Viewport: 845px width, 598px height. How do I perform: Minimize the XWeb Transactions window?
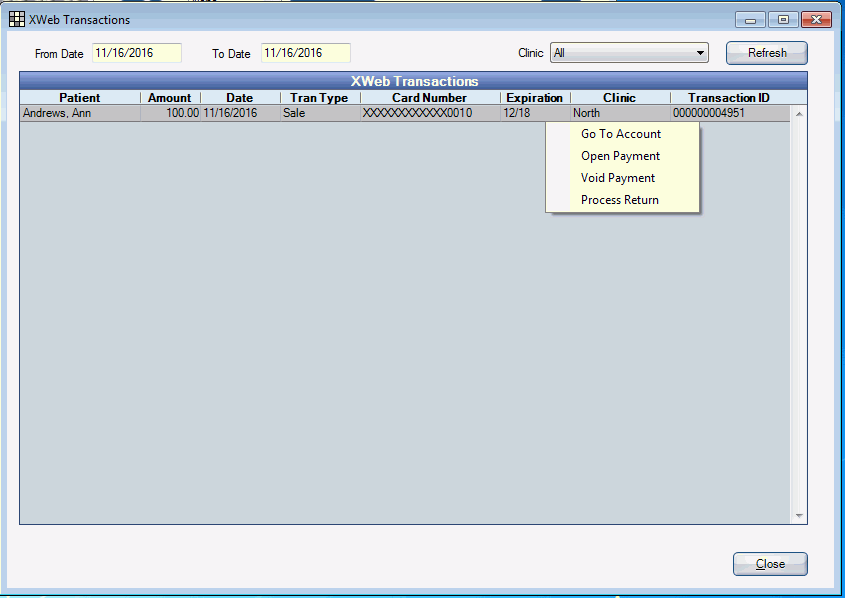pos(750,20)
